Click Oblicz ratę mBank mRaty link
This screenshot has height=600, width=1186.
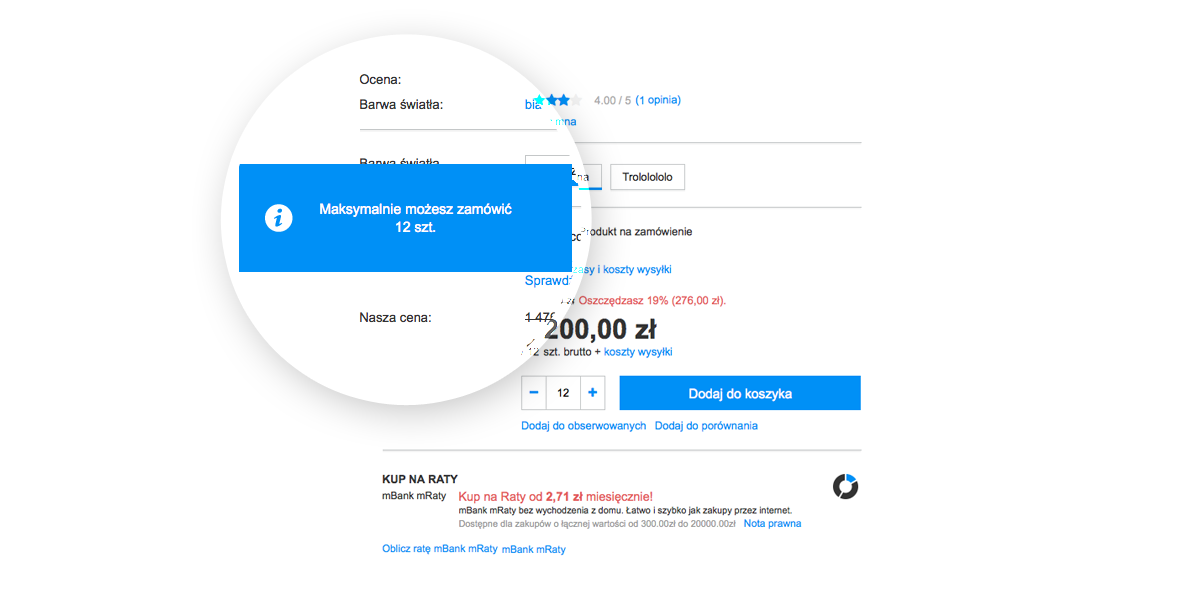click(x=439, y=549)
